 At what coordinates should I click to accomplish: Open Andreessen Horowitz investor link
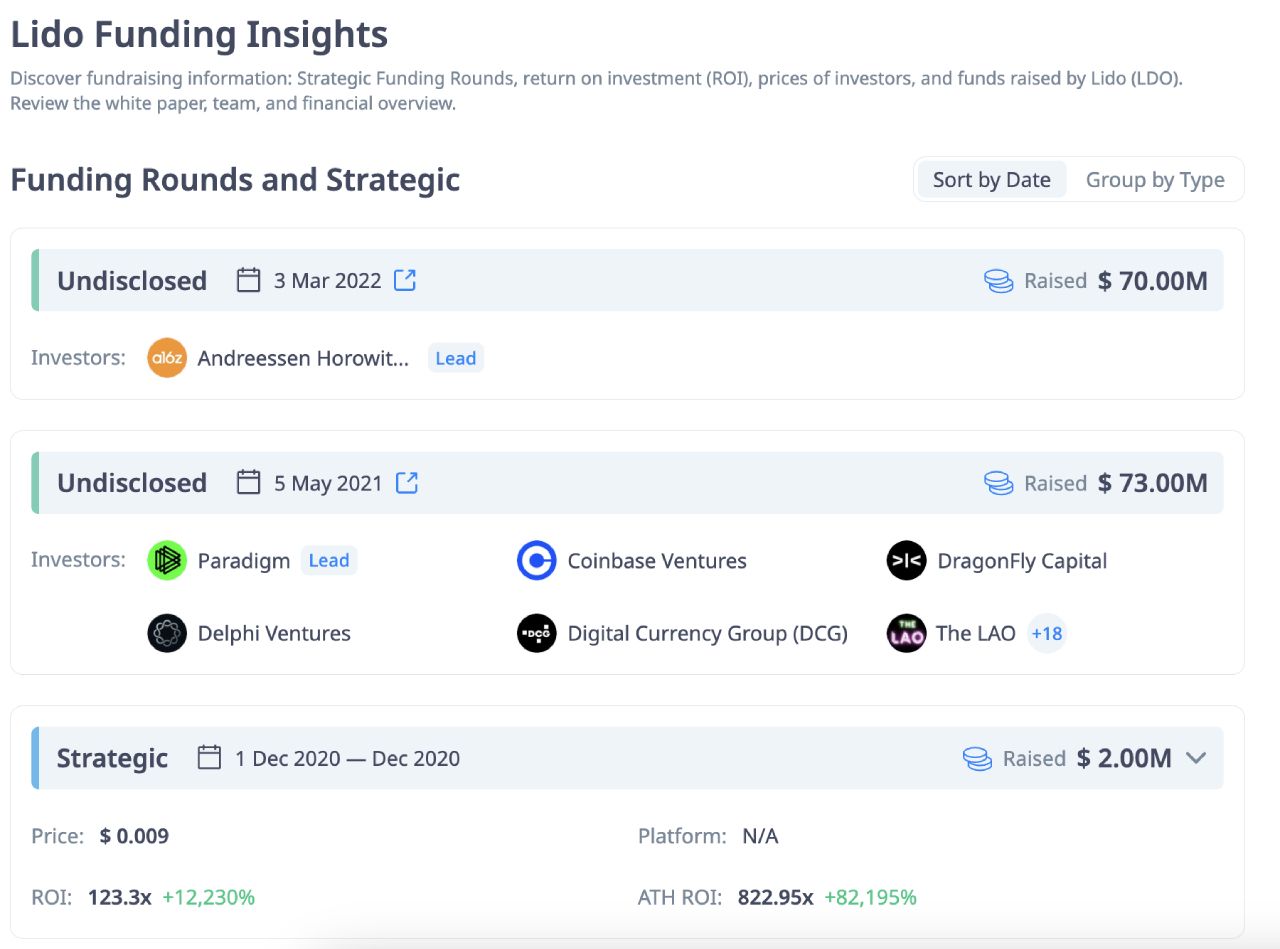coord(303,358)
